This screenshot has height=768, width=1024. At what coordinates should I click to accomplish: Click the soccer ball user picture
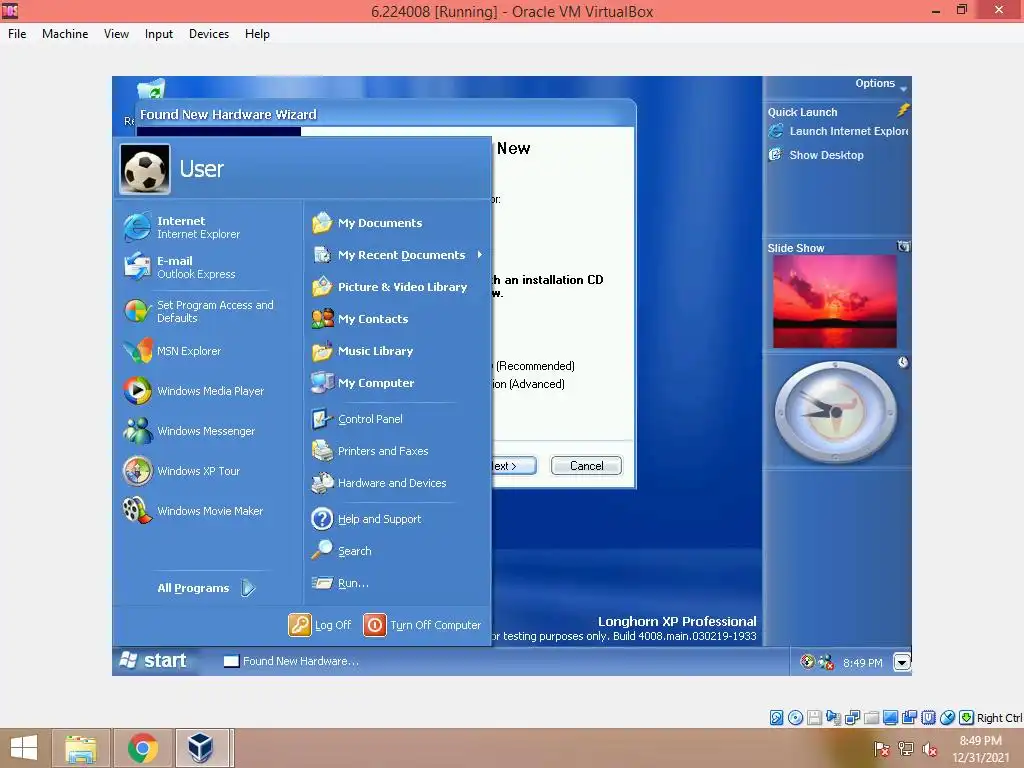145,169
